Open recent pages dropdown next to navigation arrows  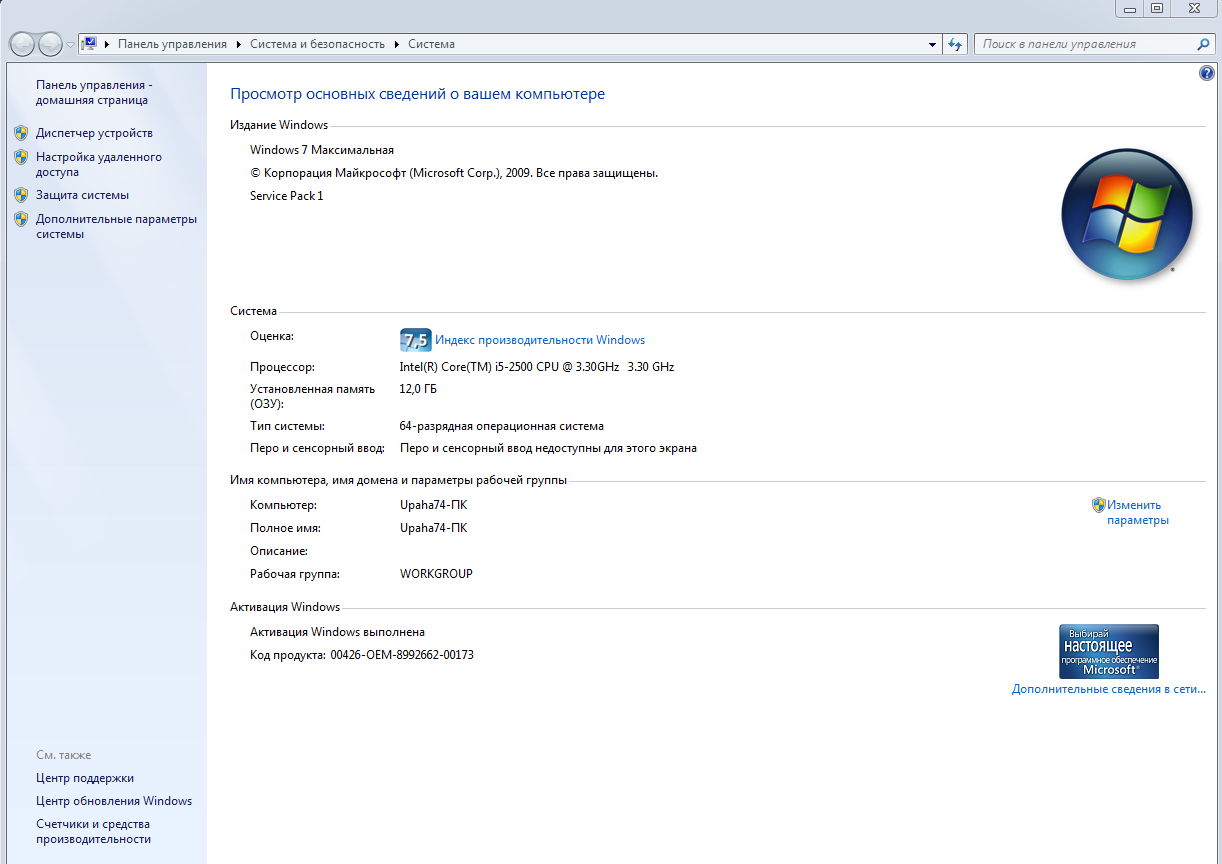pyautogui.click(x=70, y=45)
